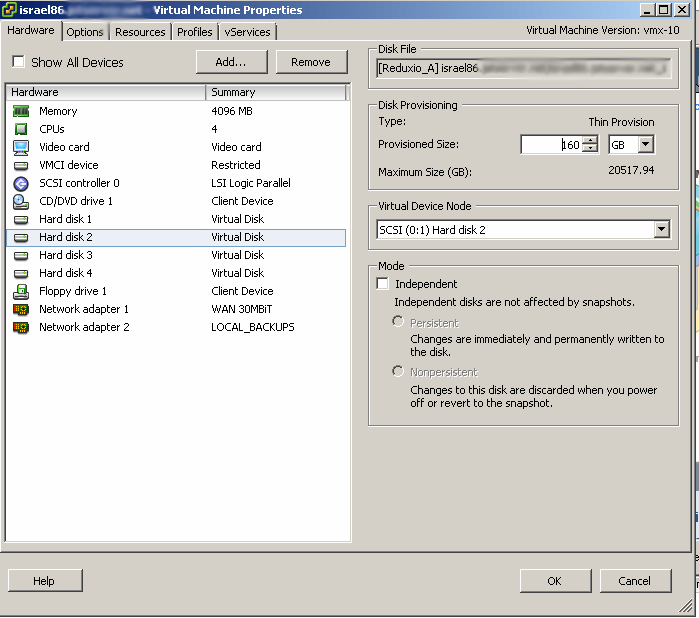Viewport: 699px width, 618px height.
Task: Select the Memory row text
Action: 58,111
